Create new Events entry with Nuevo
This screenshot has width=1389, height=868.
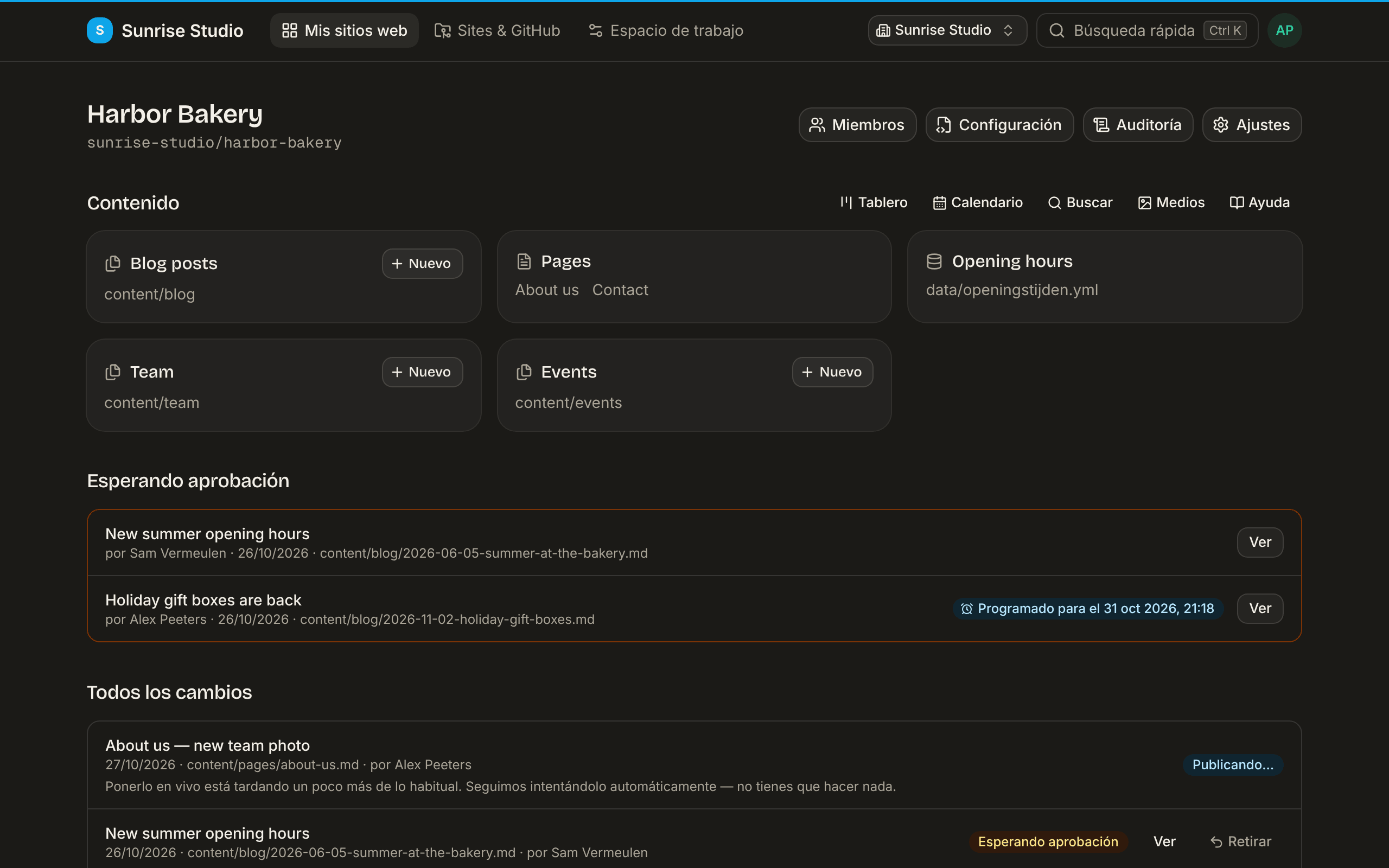(x=833, y=372)
